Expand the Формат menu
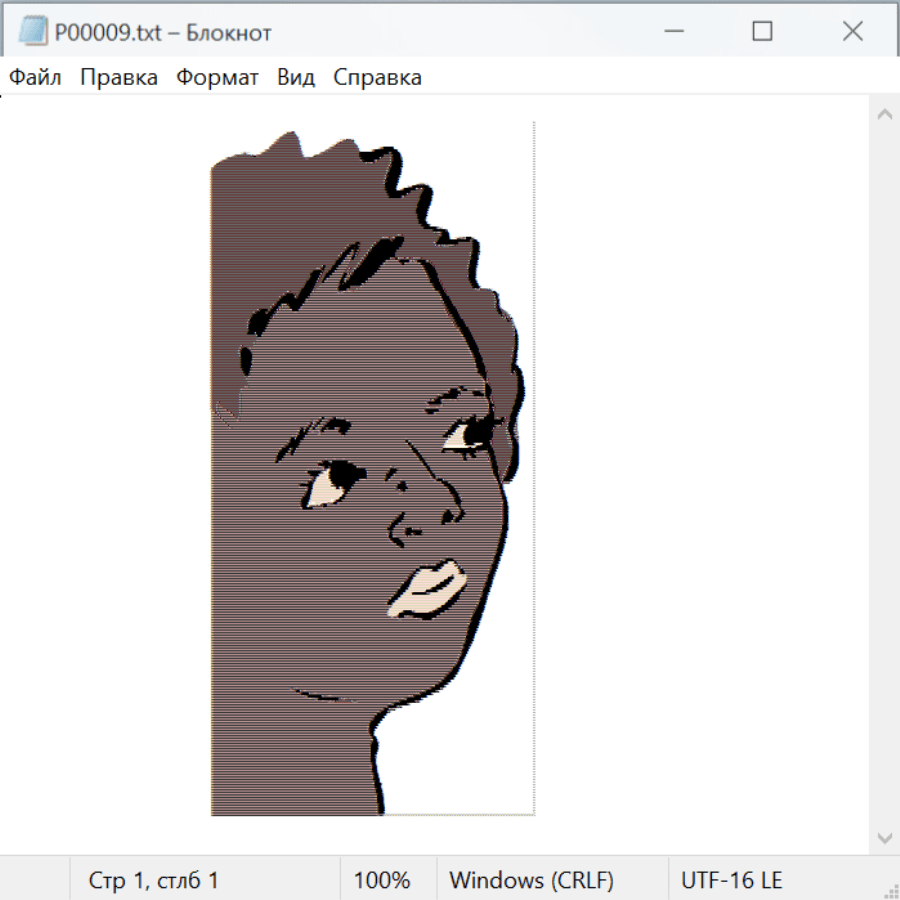Screen dimensions: 900x900 [x=217, y=78]
